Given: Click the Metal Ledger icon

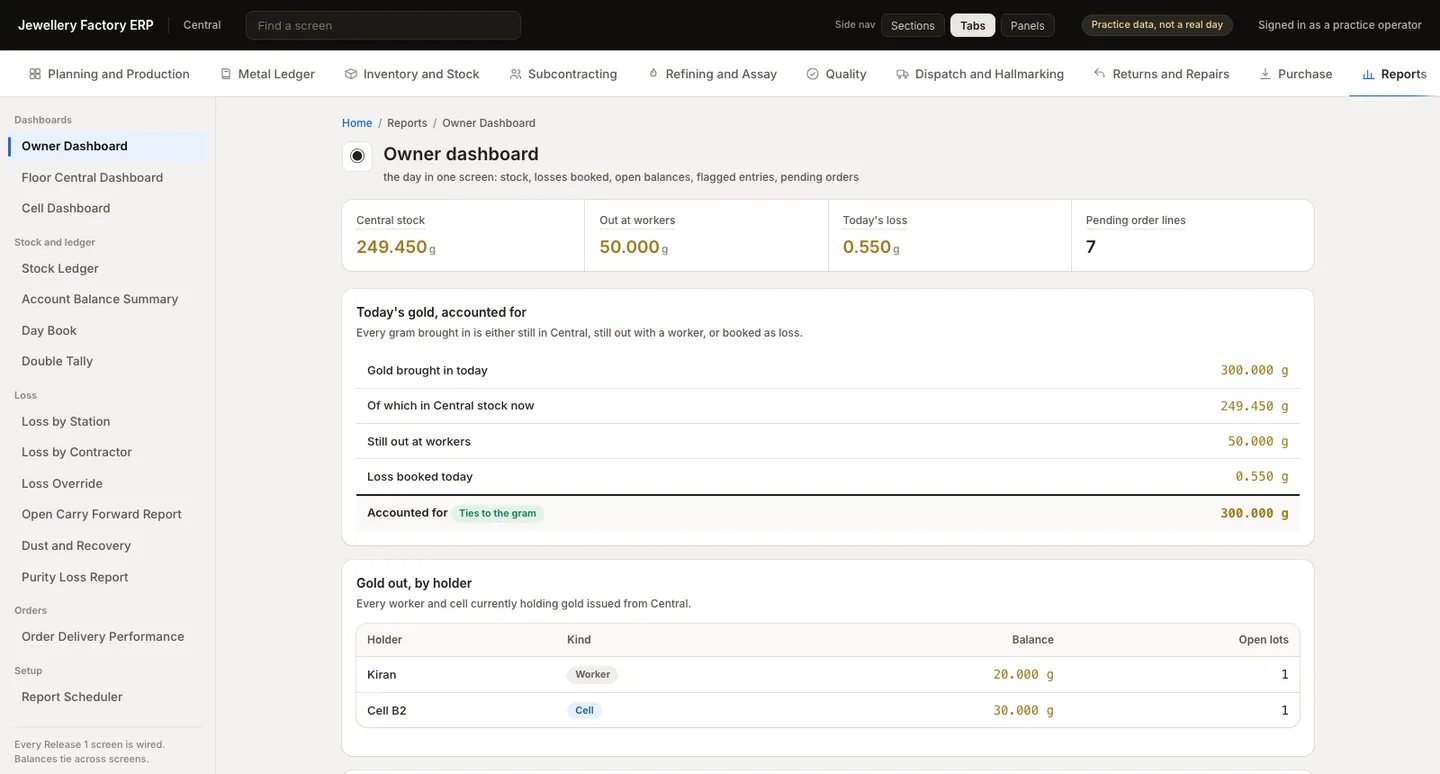Looking at the screenshot, I should (226, 74).
